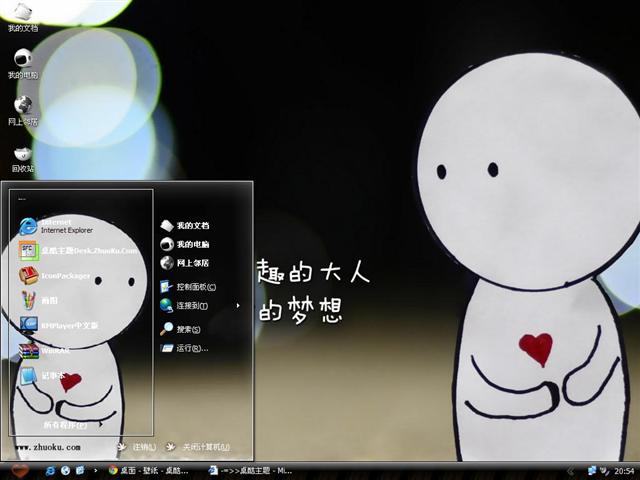
Task: Click the 关闭计算机(U) shut down button
Action: tap(198, 447)
